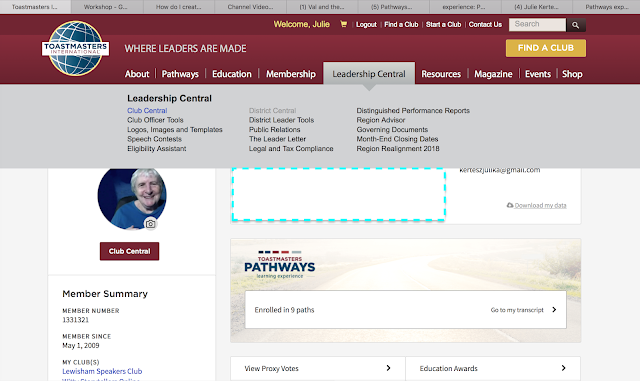This screenshot has height=381, width=640.
Task: Open the View Proxy Votes chevron
Action: pyautogui.click(x=388, y=368)
